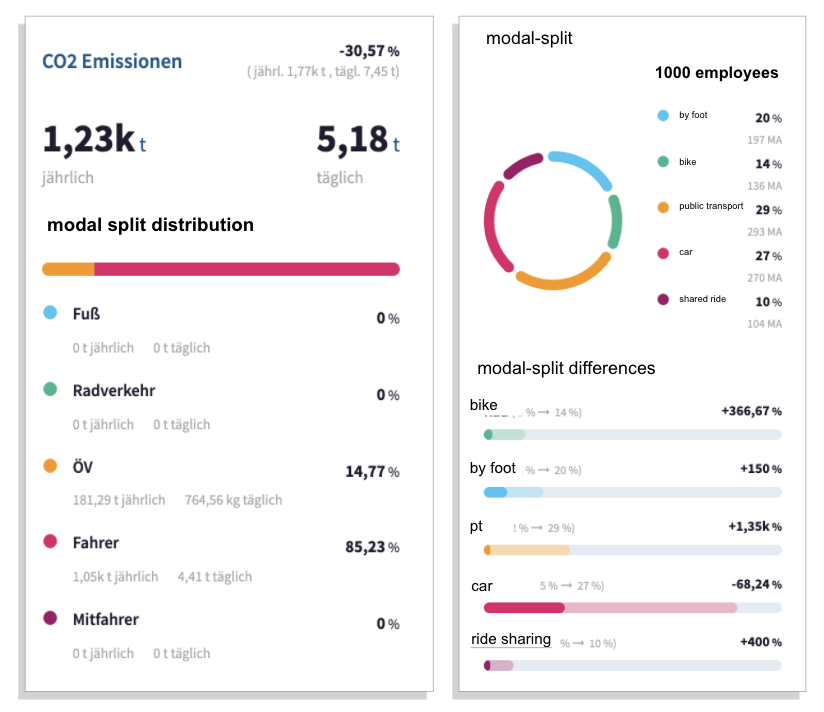
Task: Click the by foot difference progress bar
Action: (633, 492)
